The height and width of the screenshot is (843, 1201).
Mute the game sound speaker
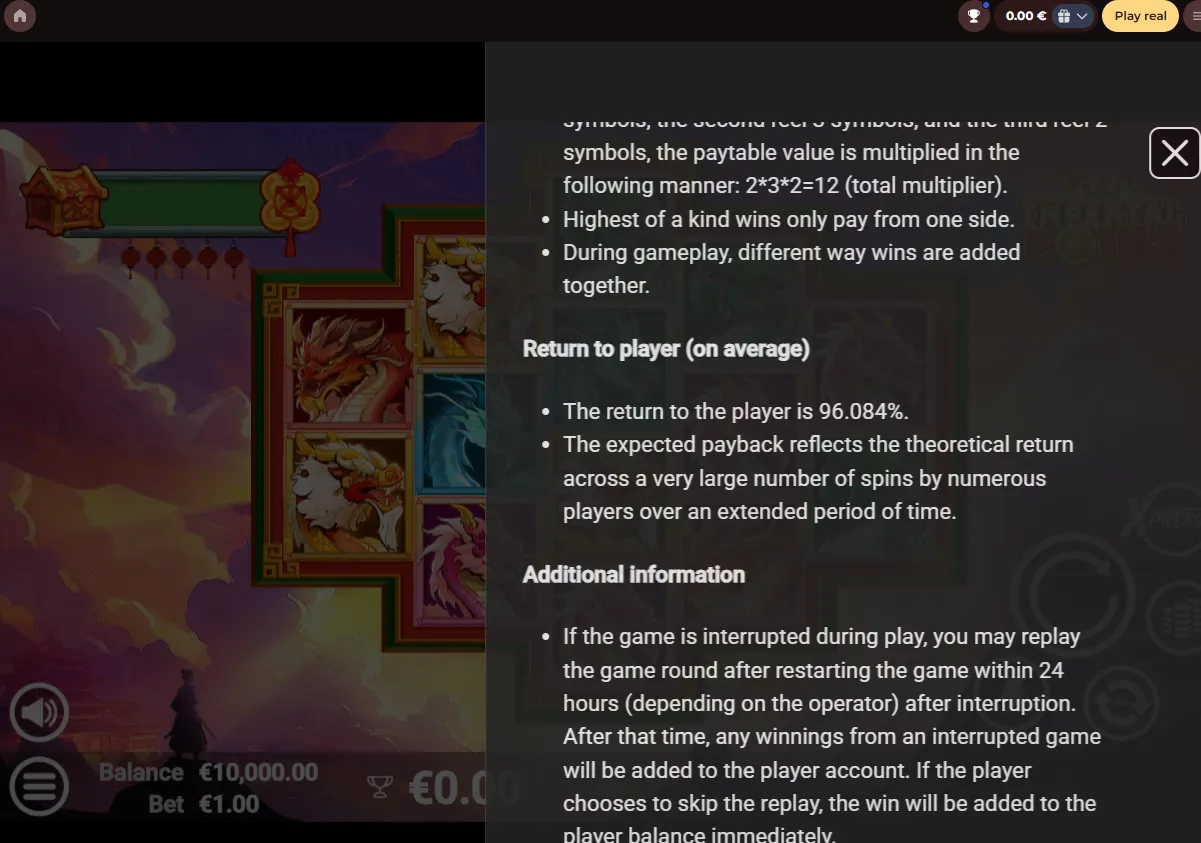click(39, 713)
